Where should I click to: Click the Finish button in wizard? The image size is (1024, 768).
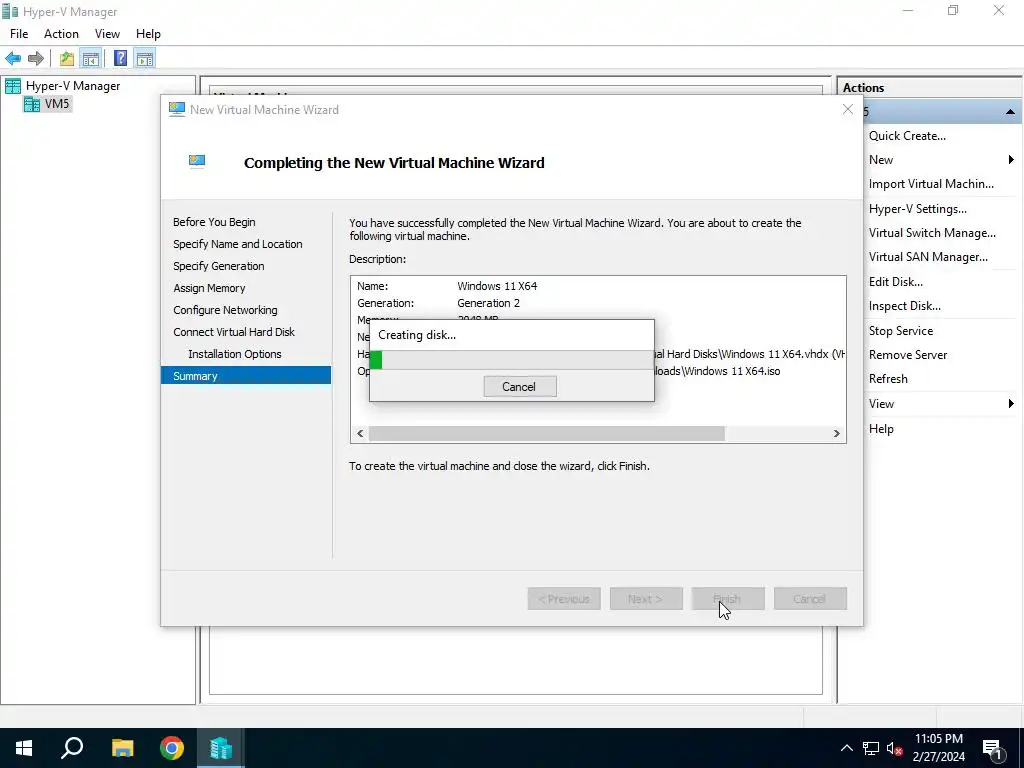[x=728, y=599]
